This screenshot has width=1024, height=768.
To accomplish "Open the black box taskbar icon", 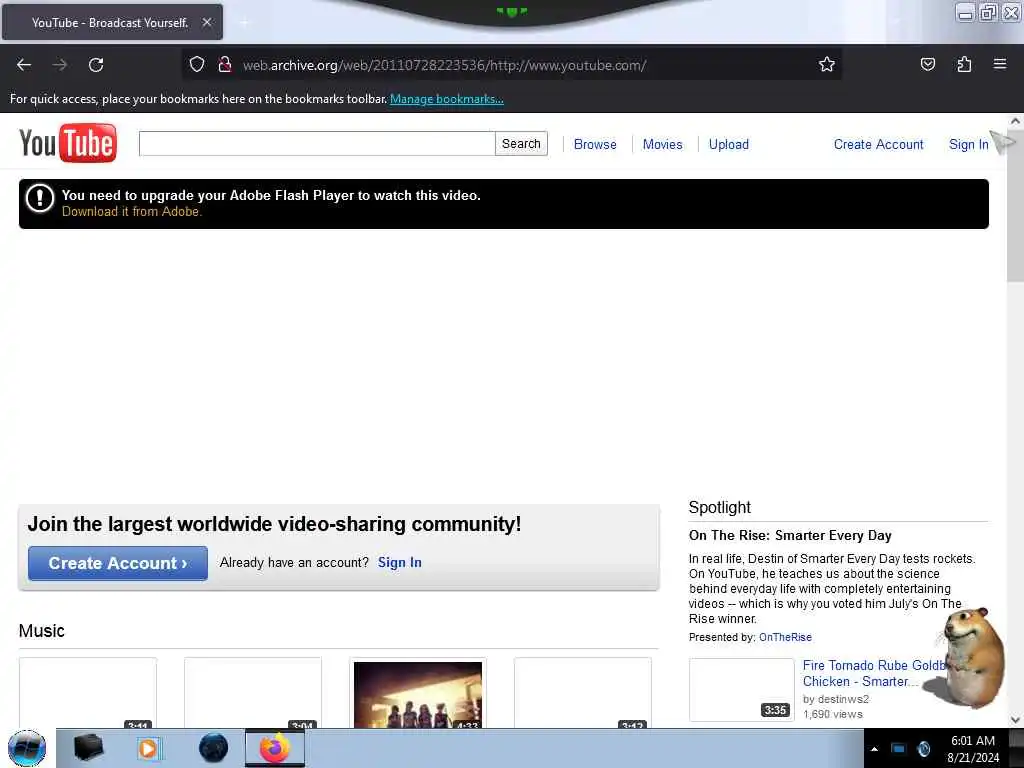I will pos(88,747).
